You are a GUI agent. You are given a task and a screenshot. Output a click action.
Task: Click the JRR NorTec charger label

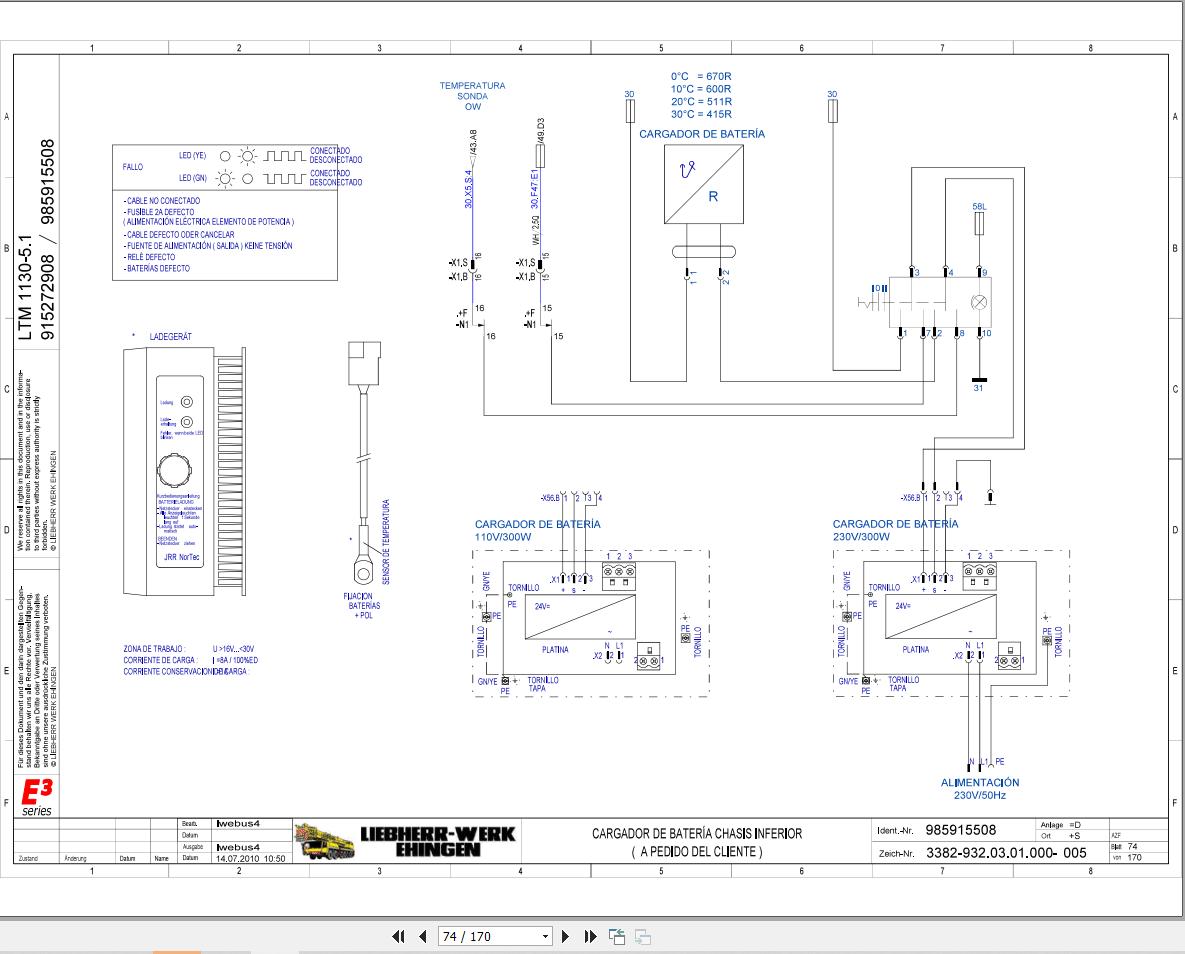point(182,557)
